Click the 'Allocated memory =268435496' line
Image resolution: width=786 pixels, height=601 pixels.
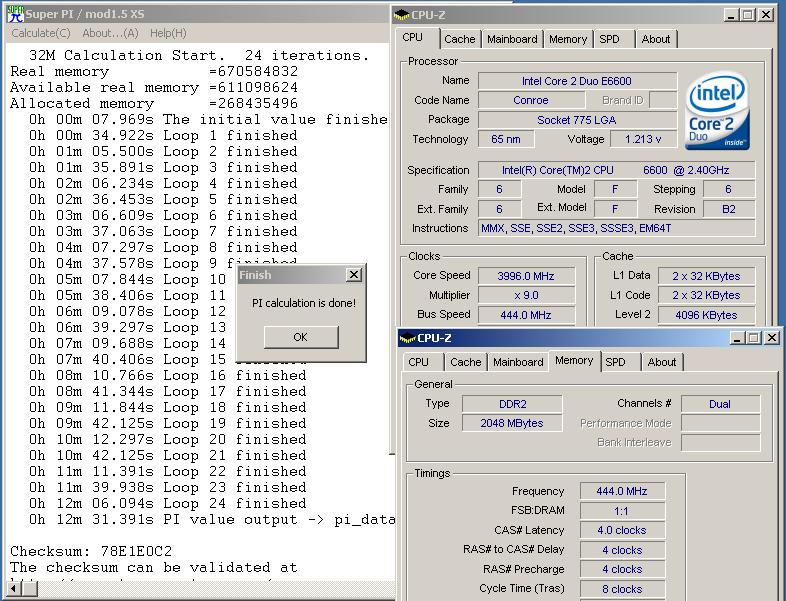pyautogui.click(x=154, y=103)
